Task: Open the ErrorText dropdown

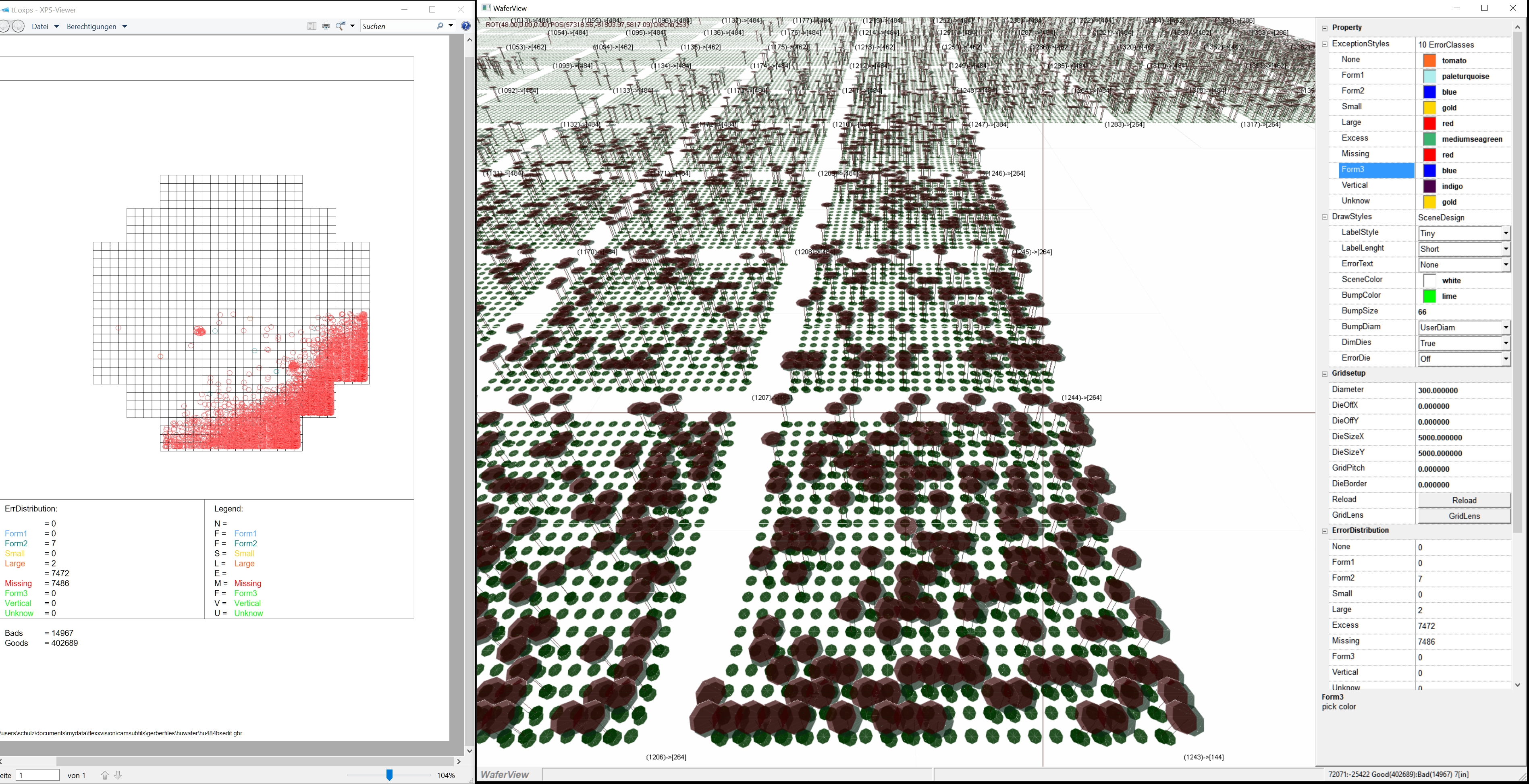Action: click(1506, 265)
